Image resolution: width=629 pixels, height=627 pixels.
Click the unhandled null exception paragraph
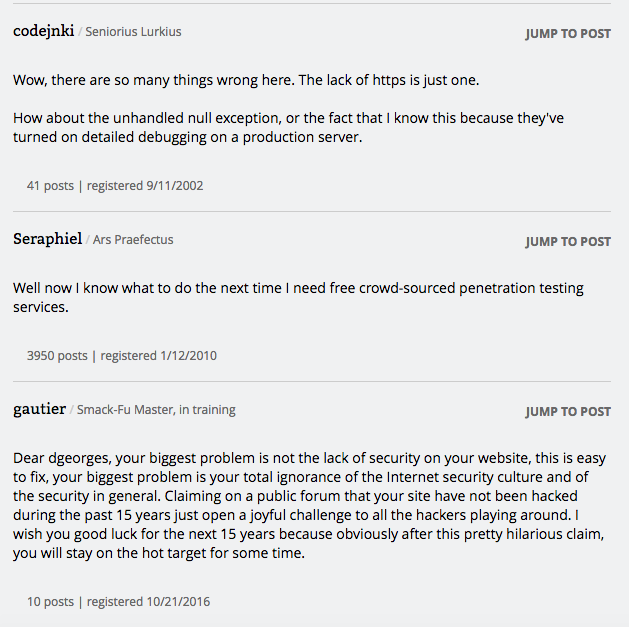pyautogui.click(x=288, y=128)
